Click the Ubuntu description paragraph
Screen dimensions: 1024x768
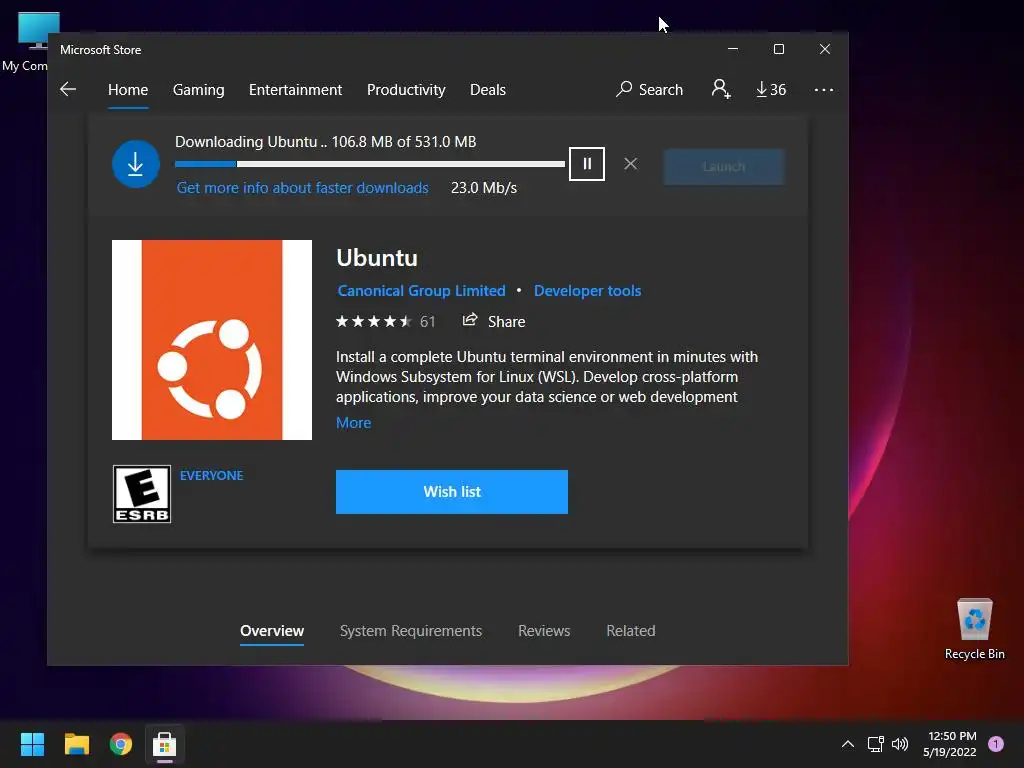pyautogui.click(x=547, y=377)
